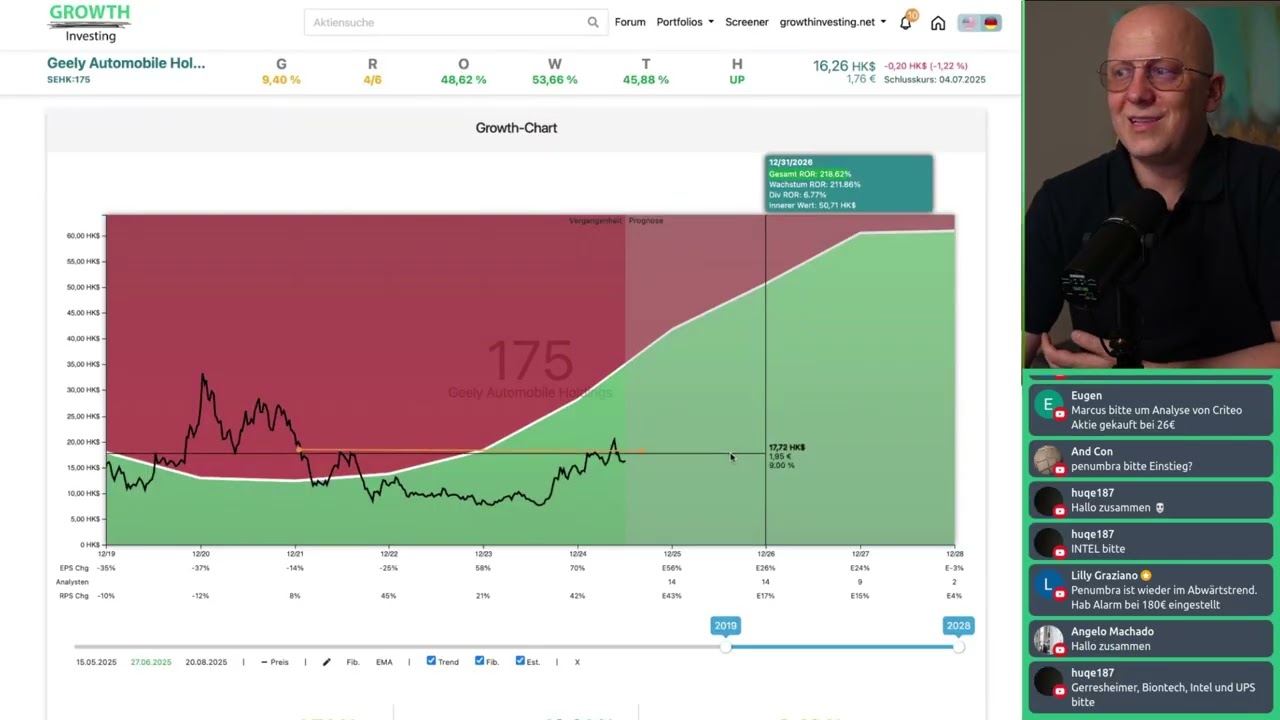Switch language to German flag
Image resolution: width=1280 pixels, height=720 pixels.
coord(991,23)
